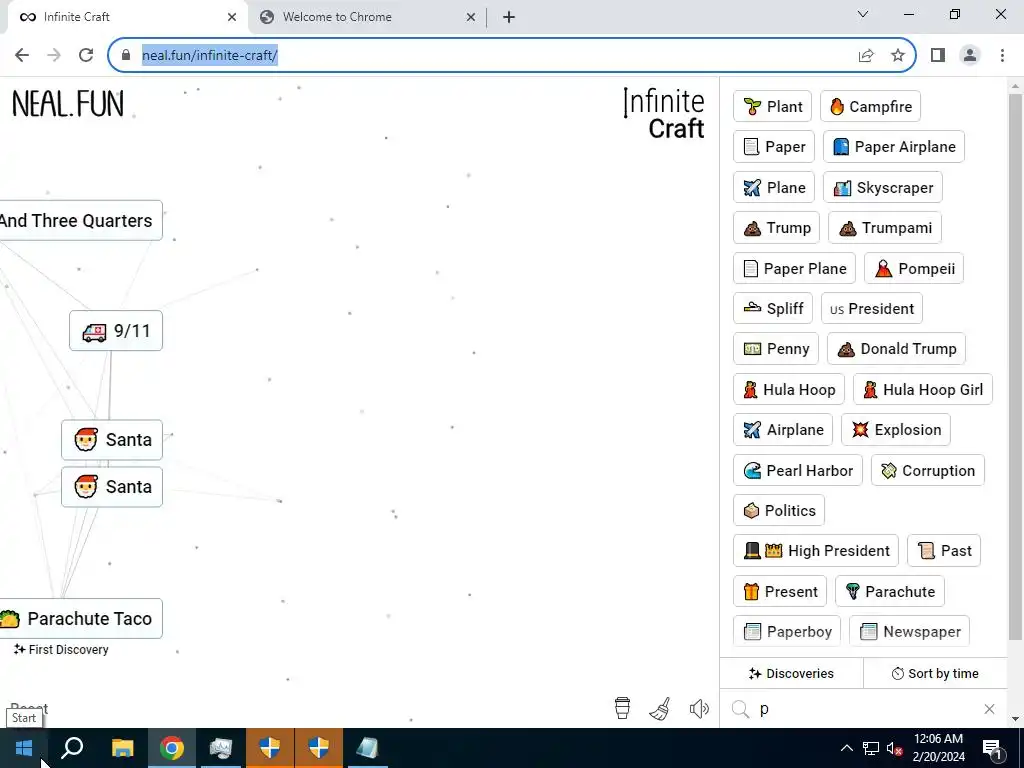Click the Pearl Harbor element
Image resolution: width=1024 pixels, height=768 pixels.
click(x=798, y=470)
